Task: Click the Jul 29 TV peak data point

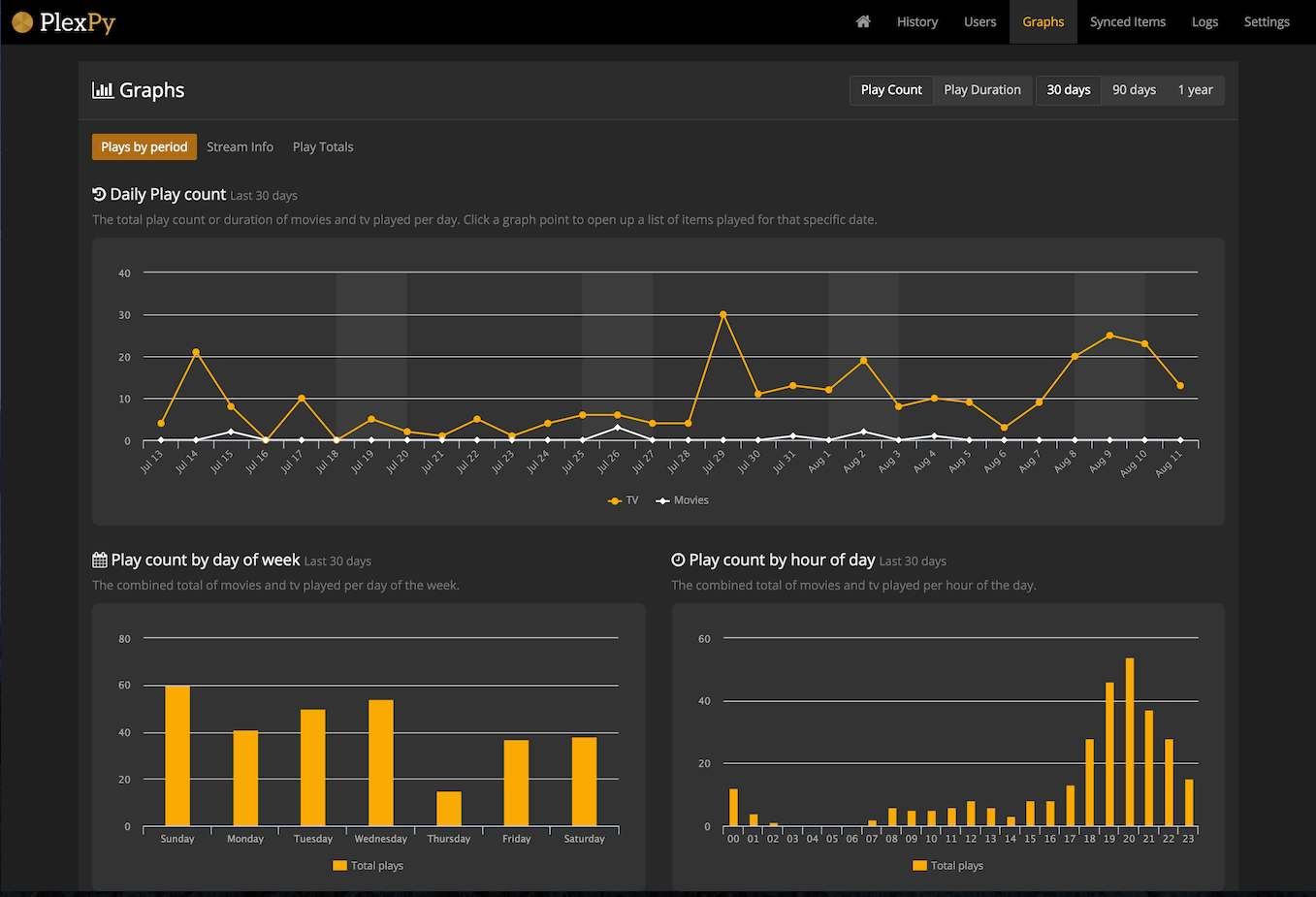Action: tap(722, 315)
